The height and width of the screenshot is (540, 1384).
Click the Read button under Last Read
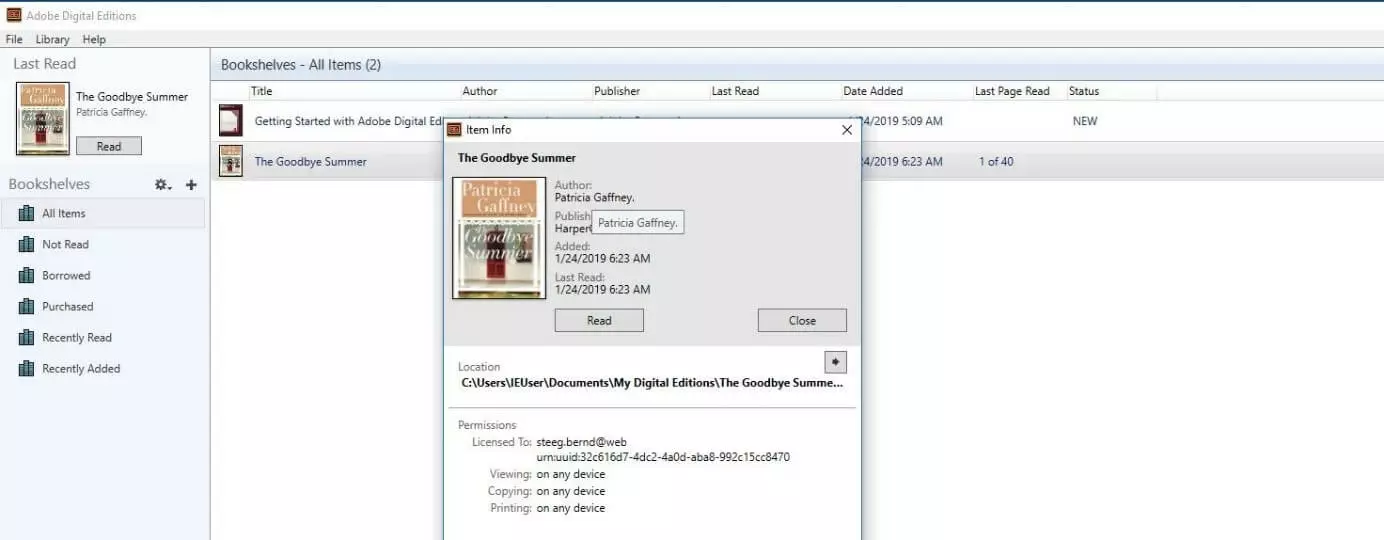pos(109,146)
